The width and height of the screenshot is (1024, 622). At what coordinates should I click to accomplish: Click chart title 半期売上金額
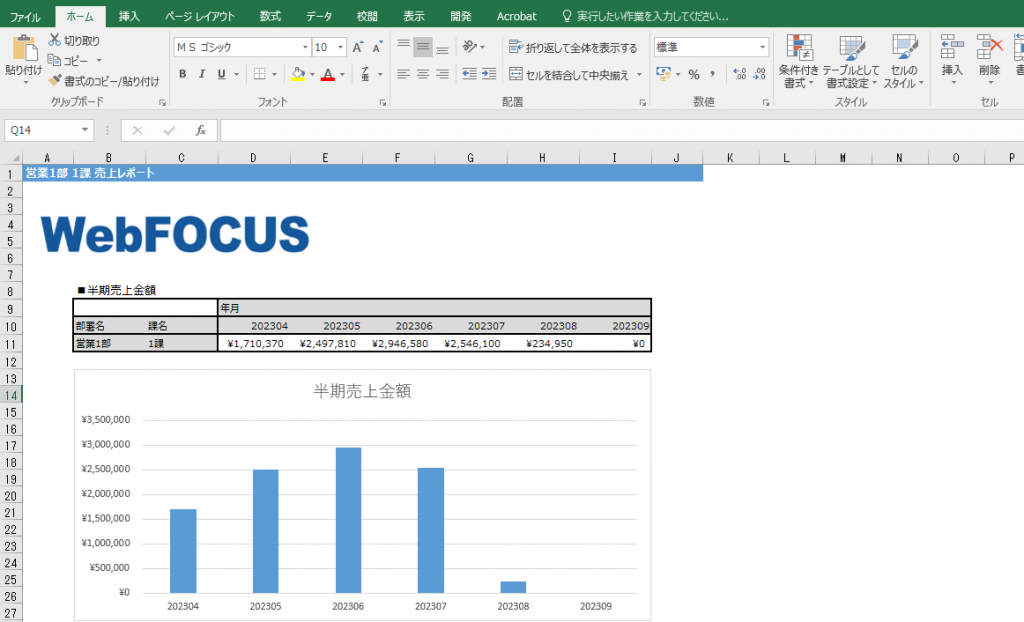coord(362,391)
